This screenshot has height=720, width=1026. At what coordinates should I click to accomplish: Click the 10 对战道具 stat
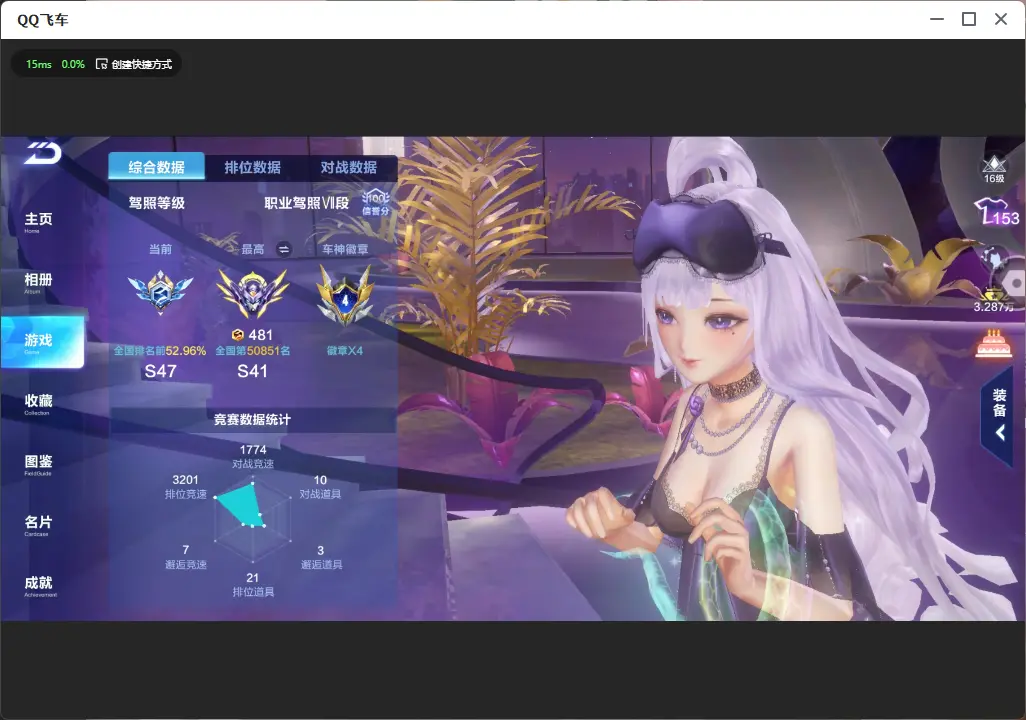(x=321, y=486)
